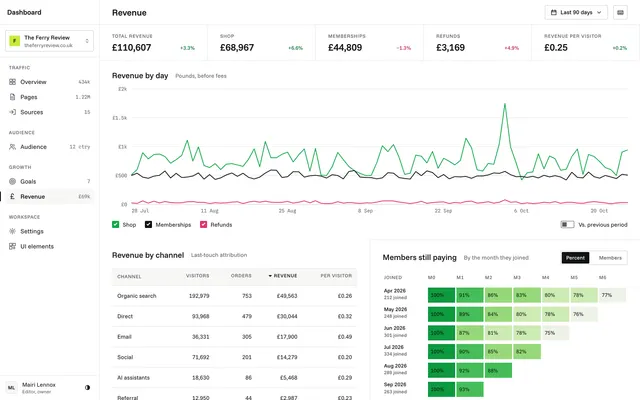Image resolution: width=640 pixels, height=400 pixels.
Task: Open Pages in sidebar
Action: coord(49,97)
